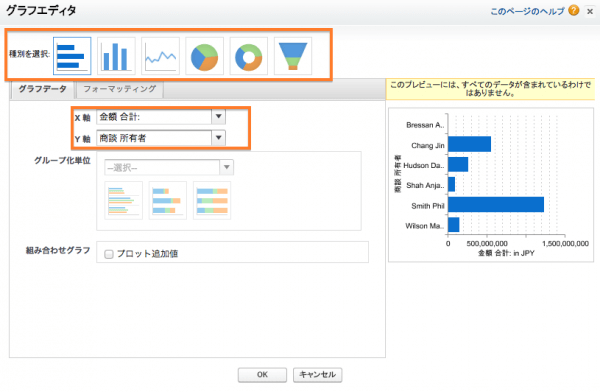Click the Hudson Da.. bar in preview
This screenshot has height=392, width=600.
click(x=458, y=164)
